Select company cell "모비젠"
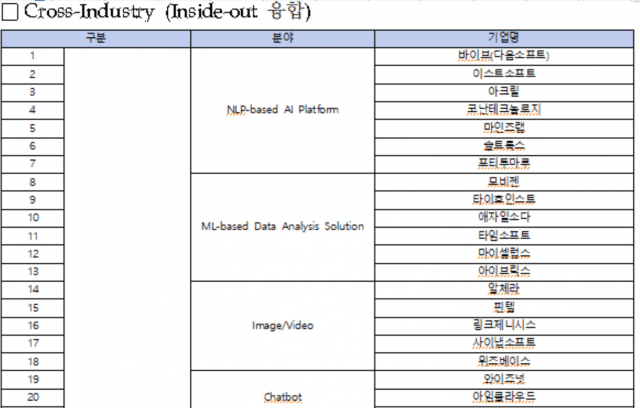Image resolution: width=640 pixels, height=408 pixels. (x=504, y=182)
